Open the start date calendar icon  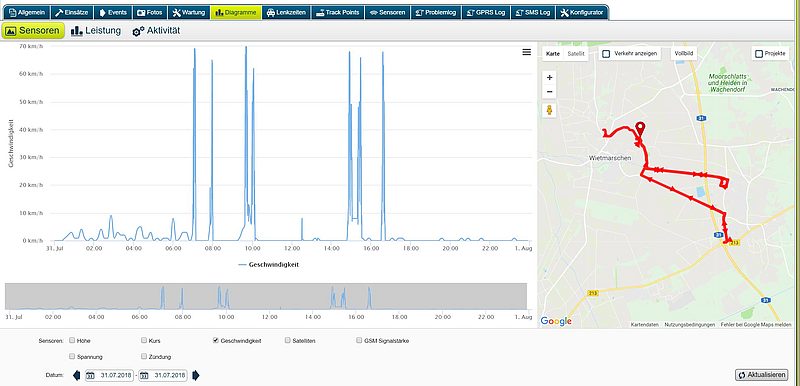pyautogui.click(x=90, y=376)
